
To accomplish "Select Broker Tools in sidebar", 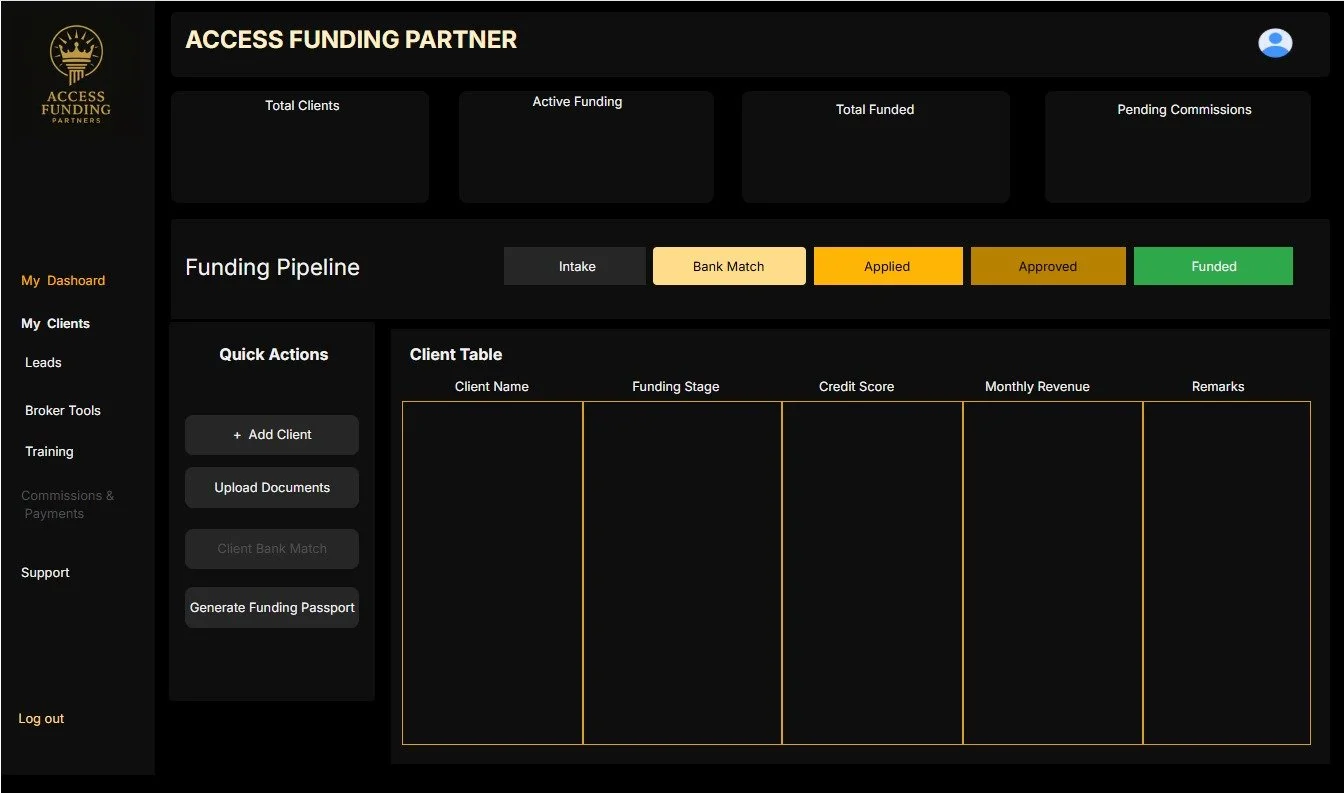I will [x=63, y=411].
